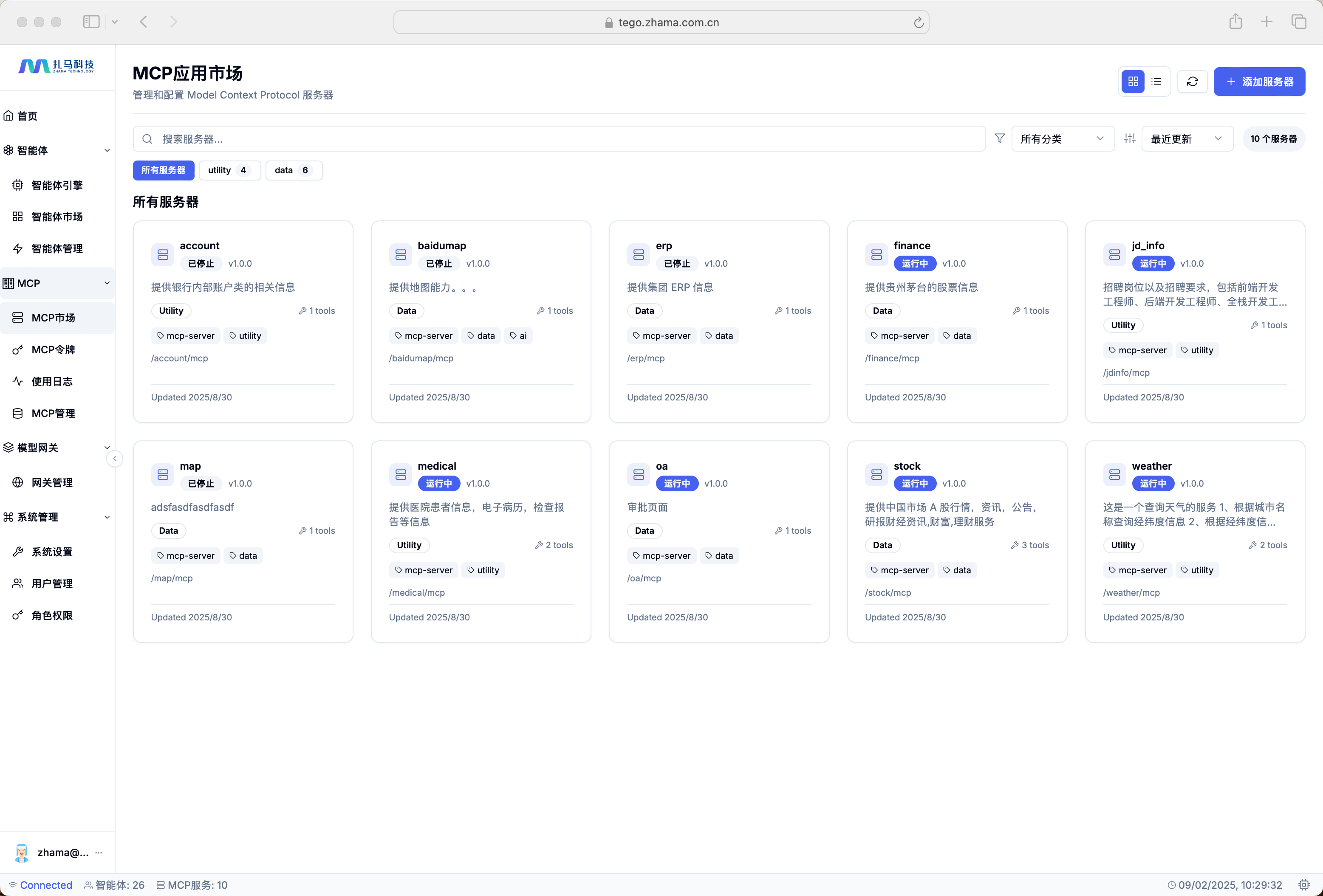Click the weather server card icon
1323x896 pixels.
click(1114, 474)
